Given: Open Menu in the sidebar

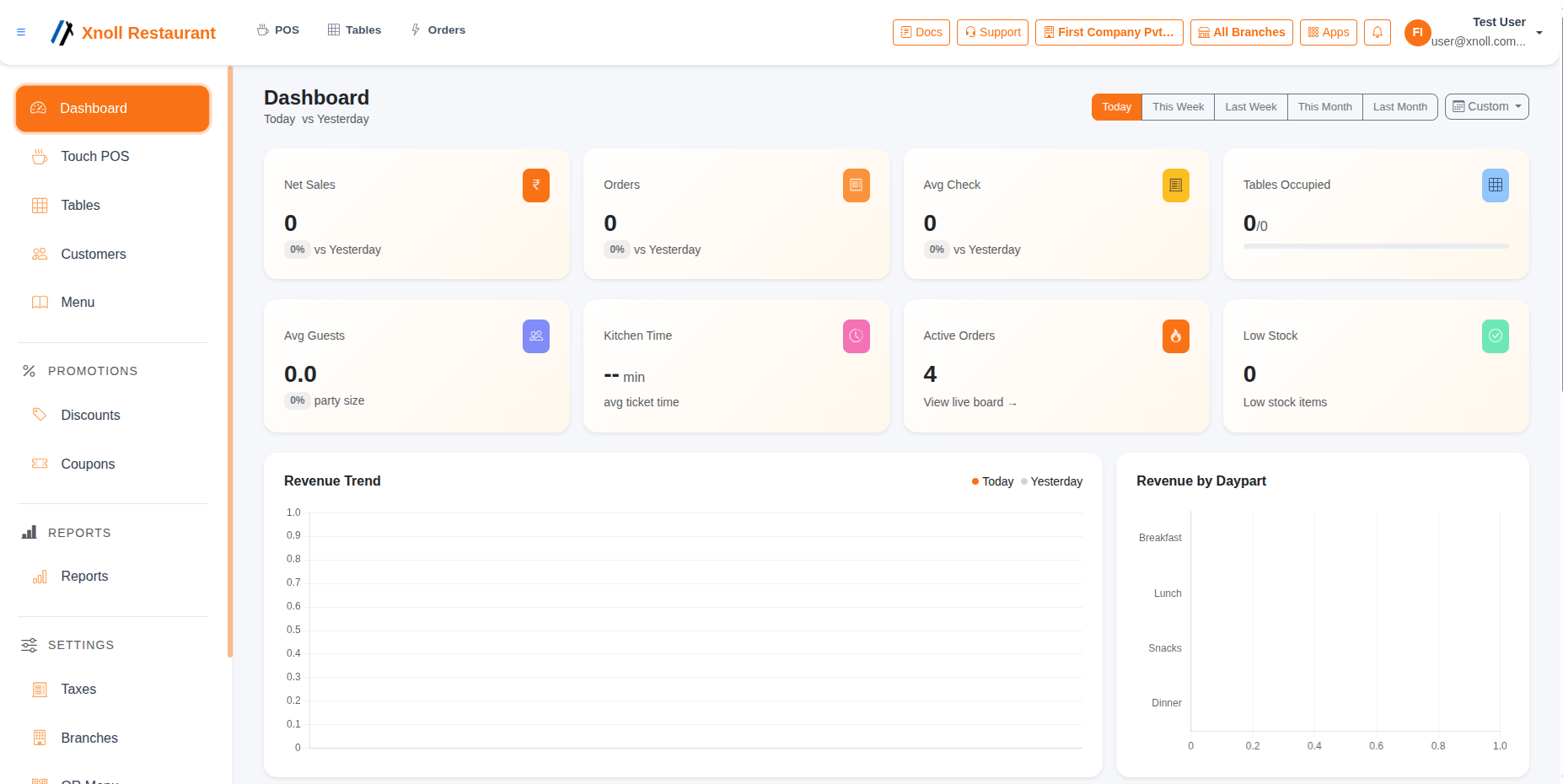Looking at the screenshot, I should pos(112,303).
